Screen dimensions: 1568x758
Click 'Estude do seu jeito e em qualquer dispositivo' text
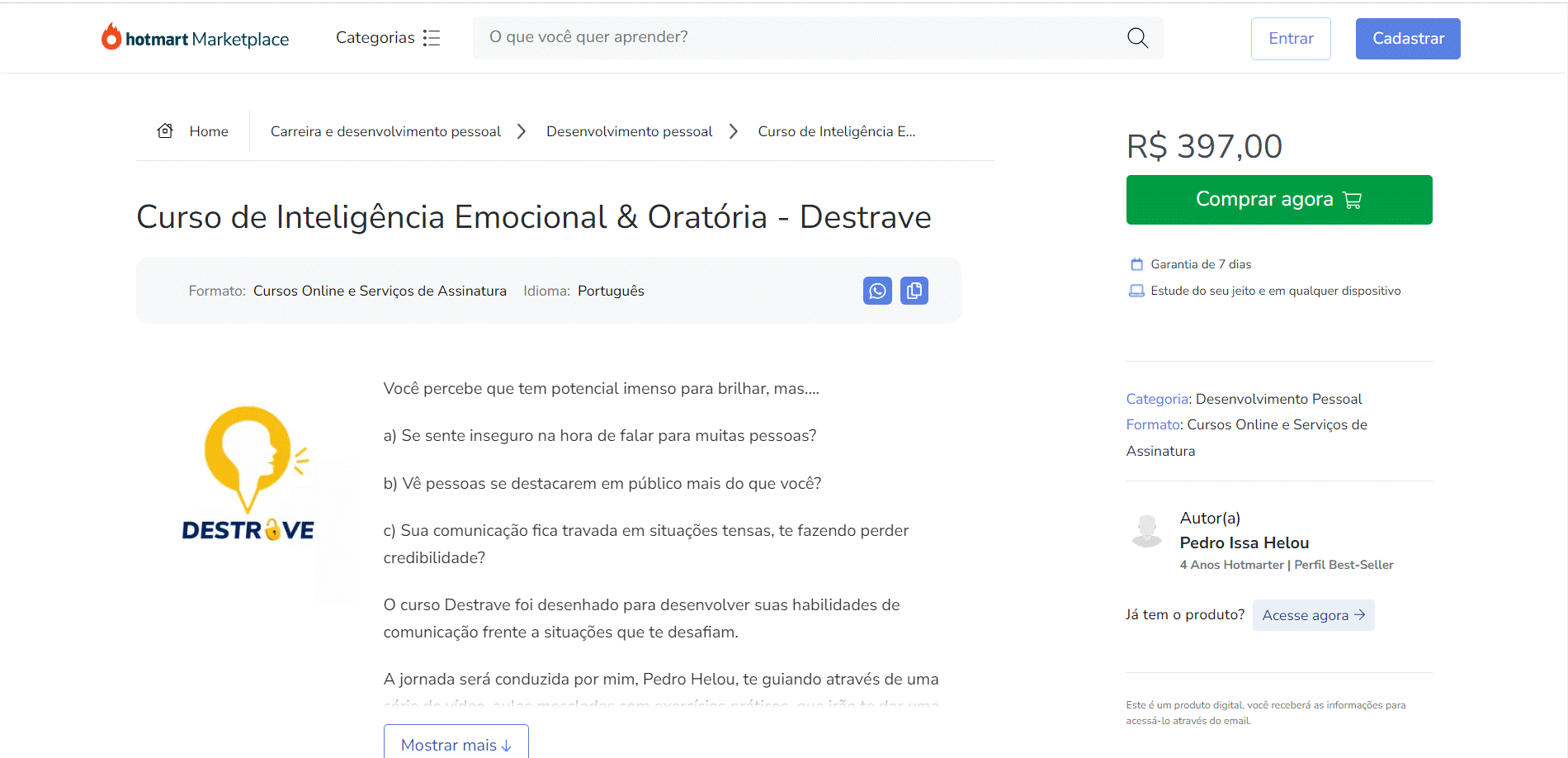(x=1276, y=291)
